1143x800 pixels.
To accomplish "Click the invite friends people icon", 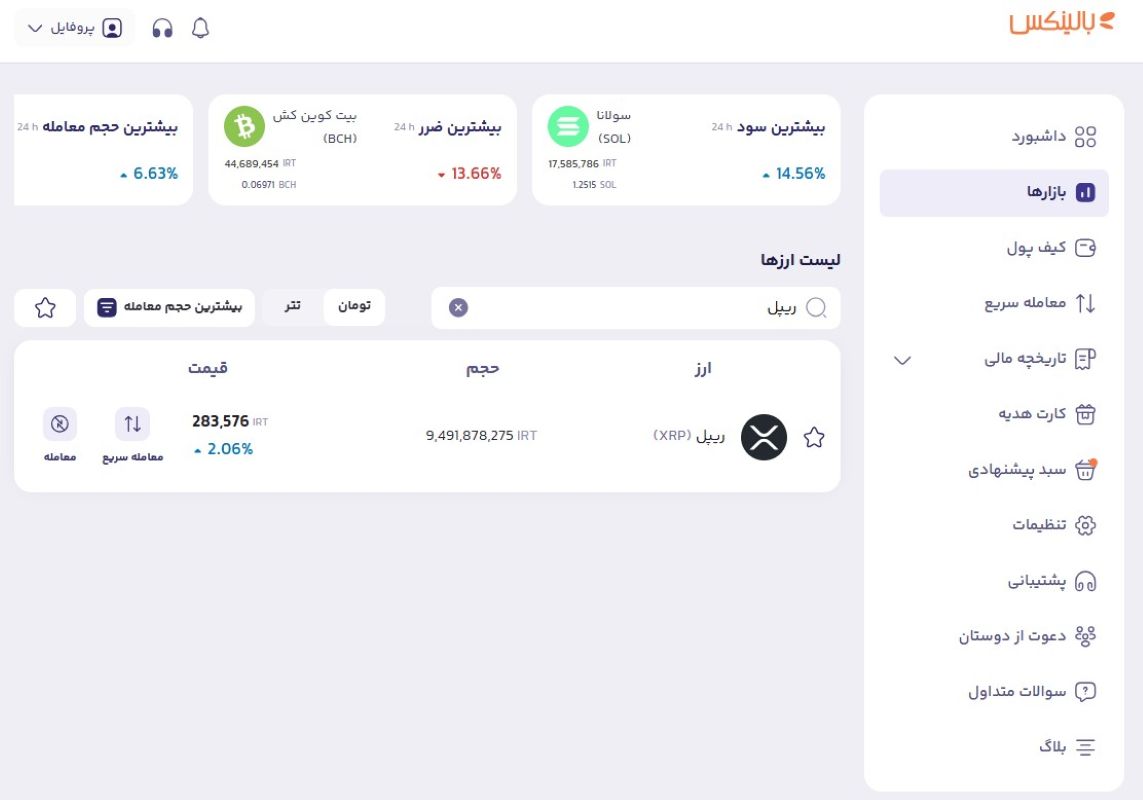I will click(x=1085, y=636).
